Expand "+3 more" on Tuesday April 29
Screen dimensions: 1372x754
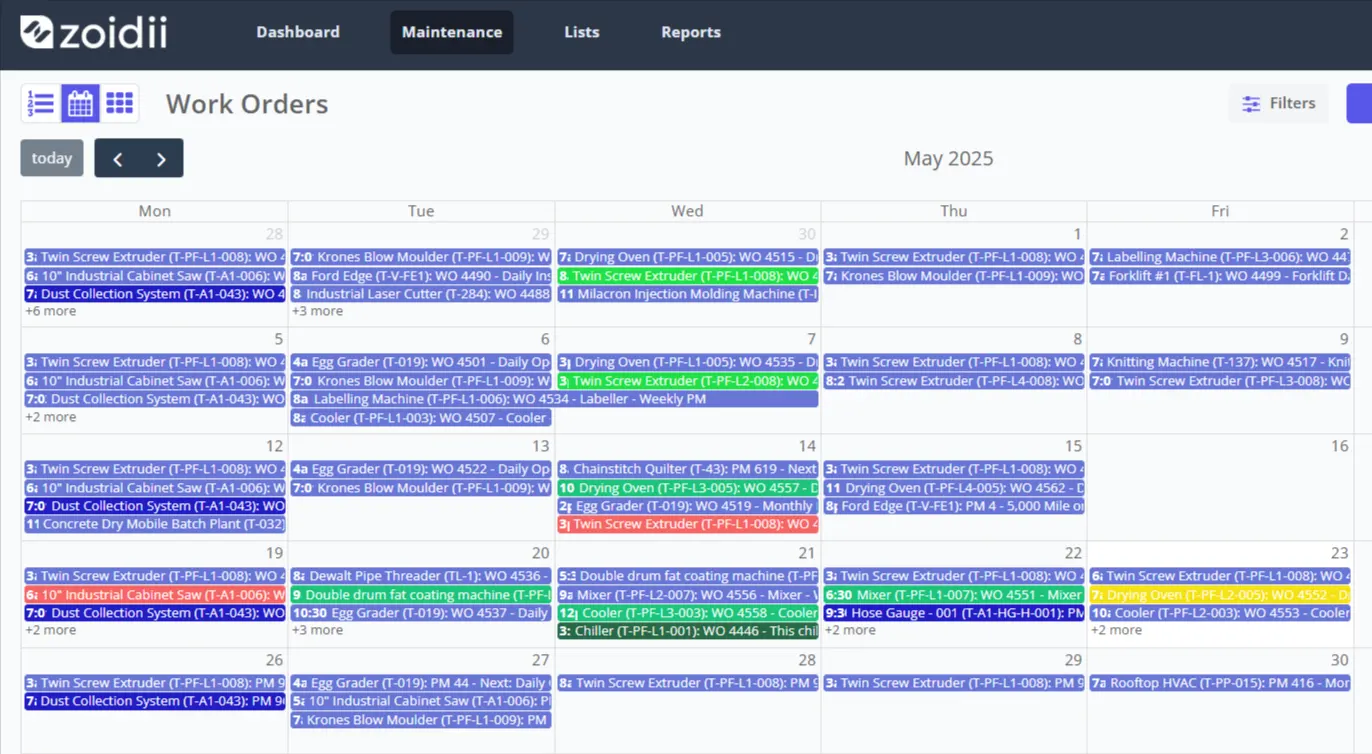click(x=317, y=311)
